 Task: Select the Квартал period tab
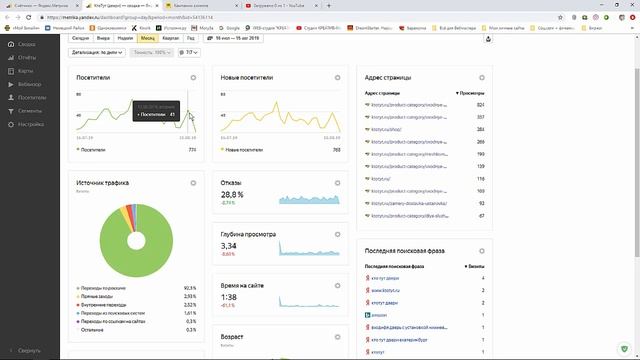[171, 38]
